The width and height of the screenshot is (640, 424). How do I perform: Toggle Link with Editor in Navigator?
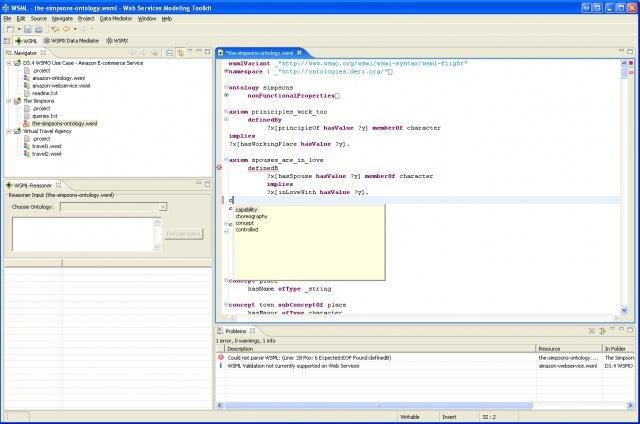tap(180, 53)
